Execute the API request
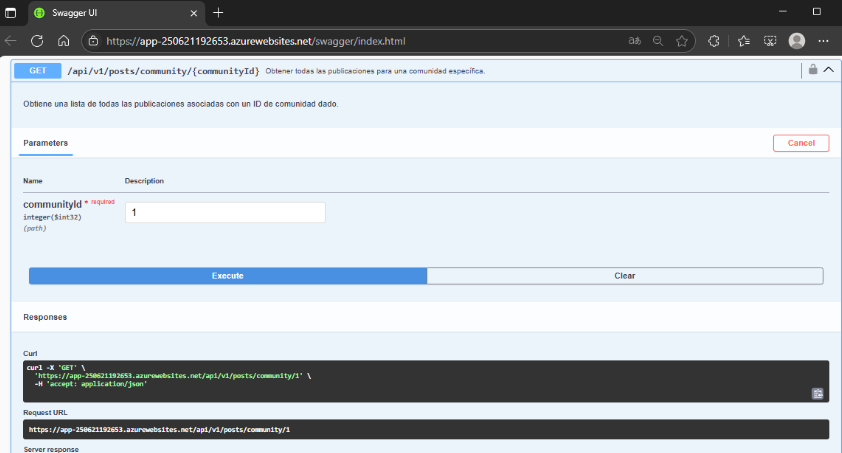 click(228, 276)
